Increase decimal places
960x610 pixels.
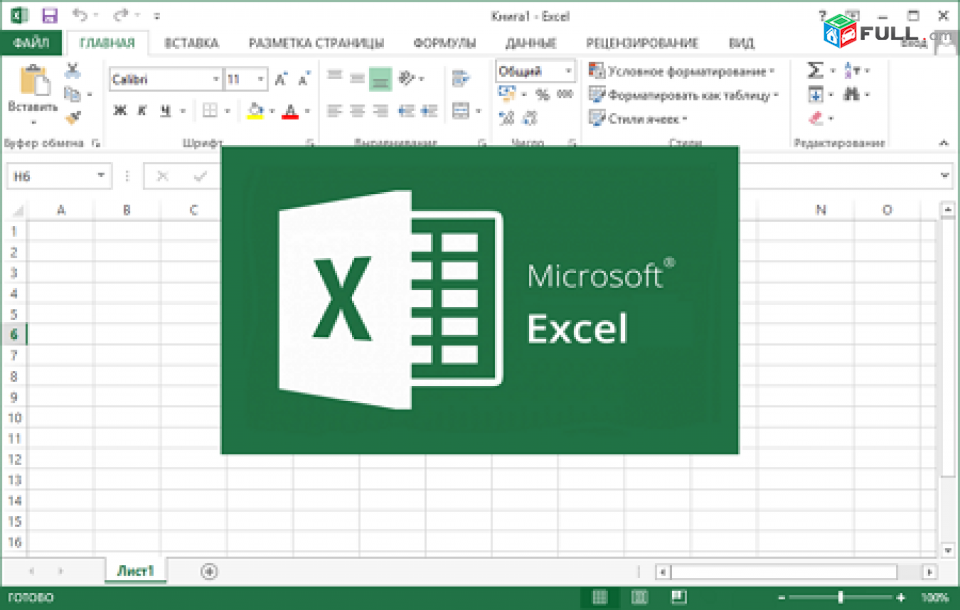[507, 118]
